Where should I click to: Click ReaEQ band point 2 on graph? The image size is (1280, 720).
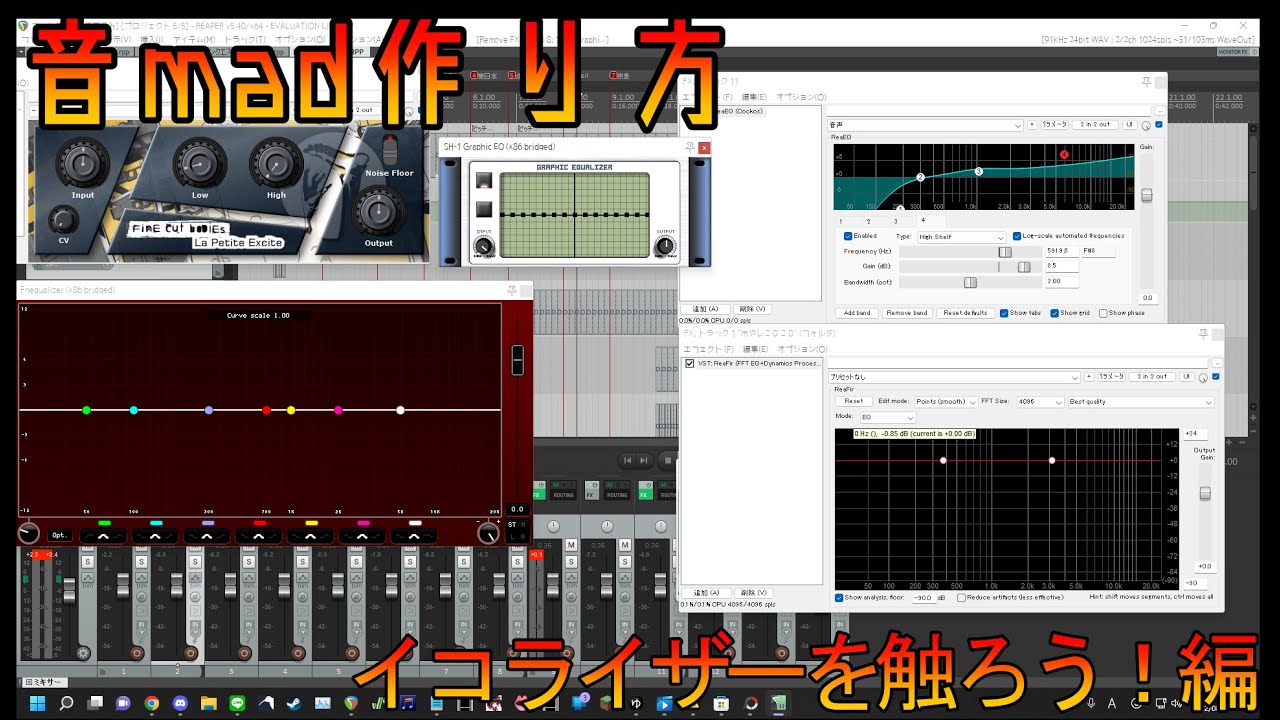[x=920, y=177]
